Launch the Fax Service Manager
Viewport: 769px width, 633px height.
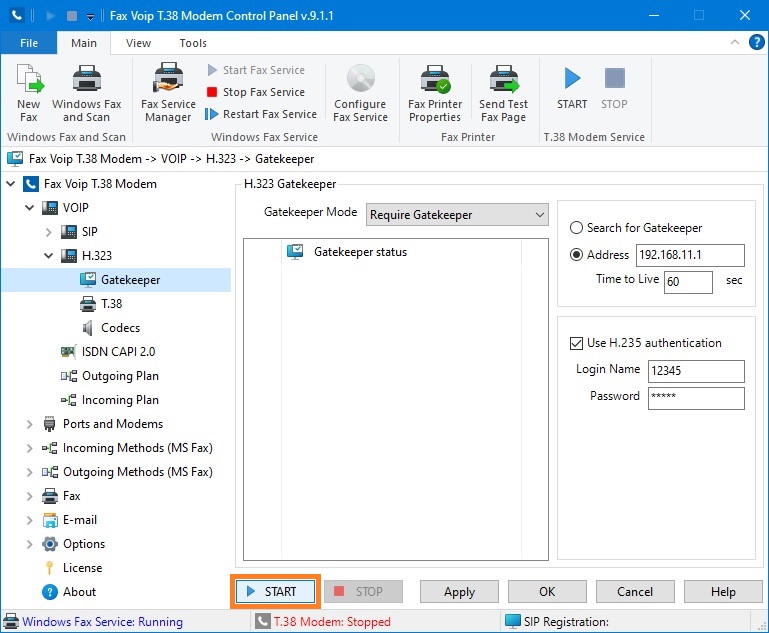coord(168,94)
